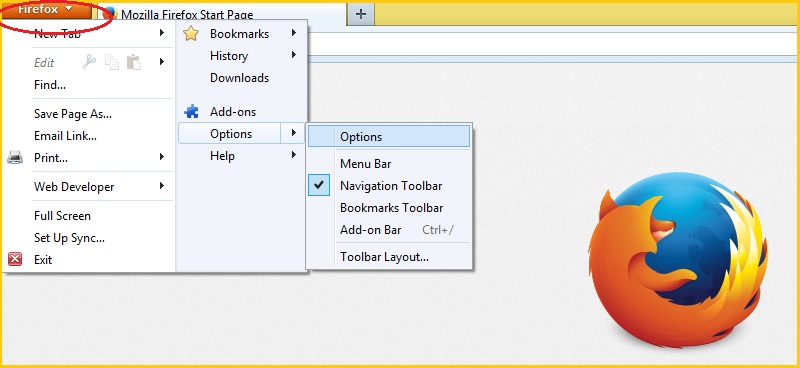
Task: Click the Paste clipboard icon
Action: [134, 62]
